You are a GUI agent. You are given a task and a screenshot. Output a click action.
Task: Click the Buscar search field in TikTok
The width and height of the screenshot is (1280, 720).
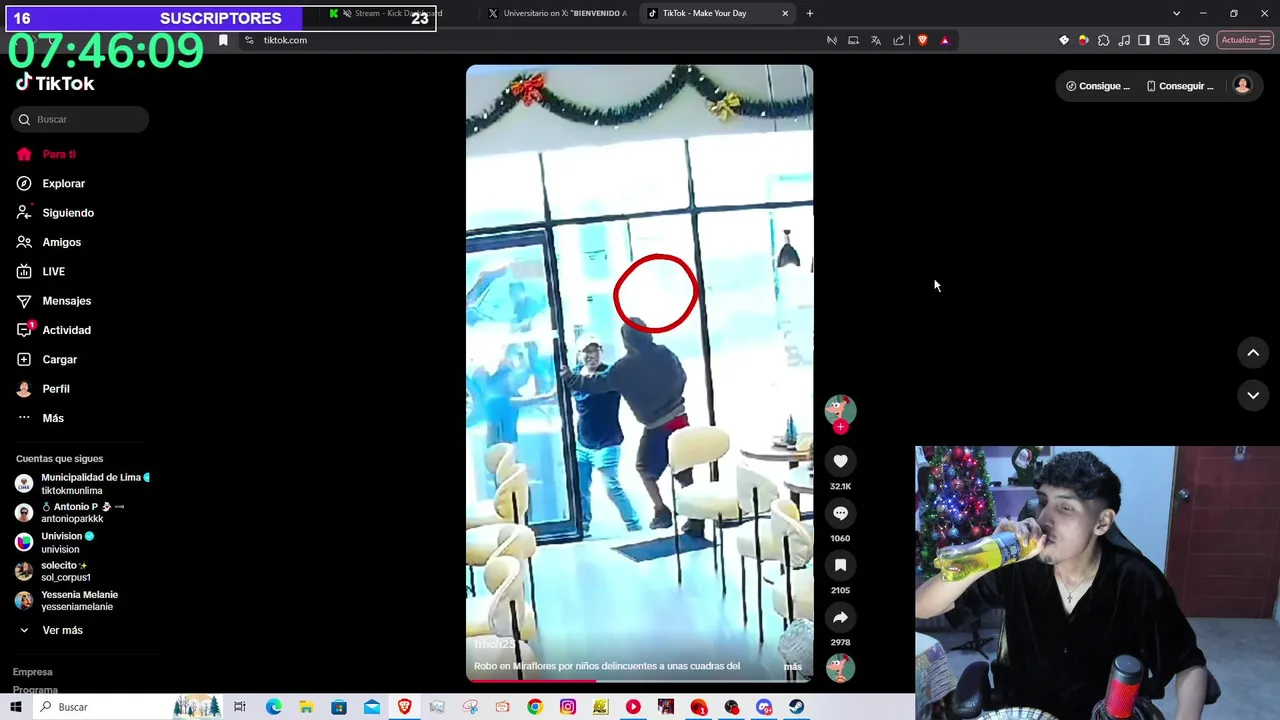[x=80, y=119]
